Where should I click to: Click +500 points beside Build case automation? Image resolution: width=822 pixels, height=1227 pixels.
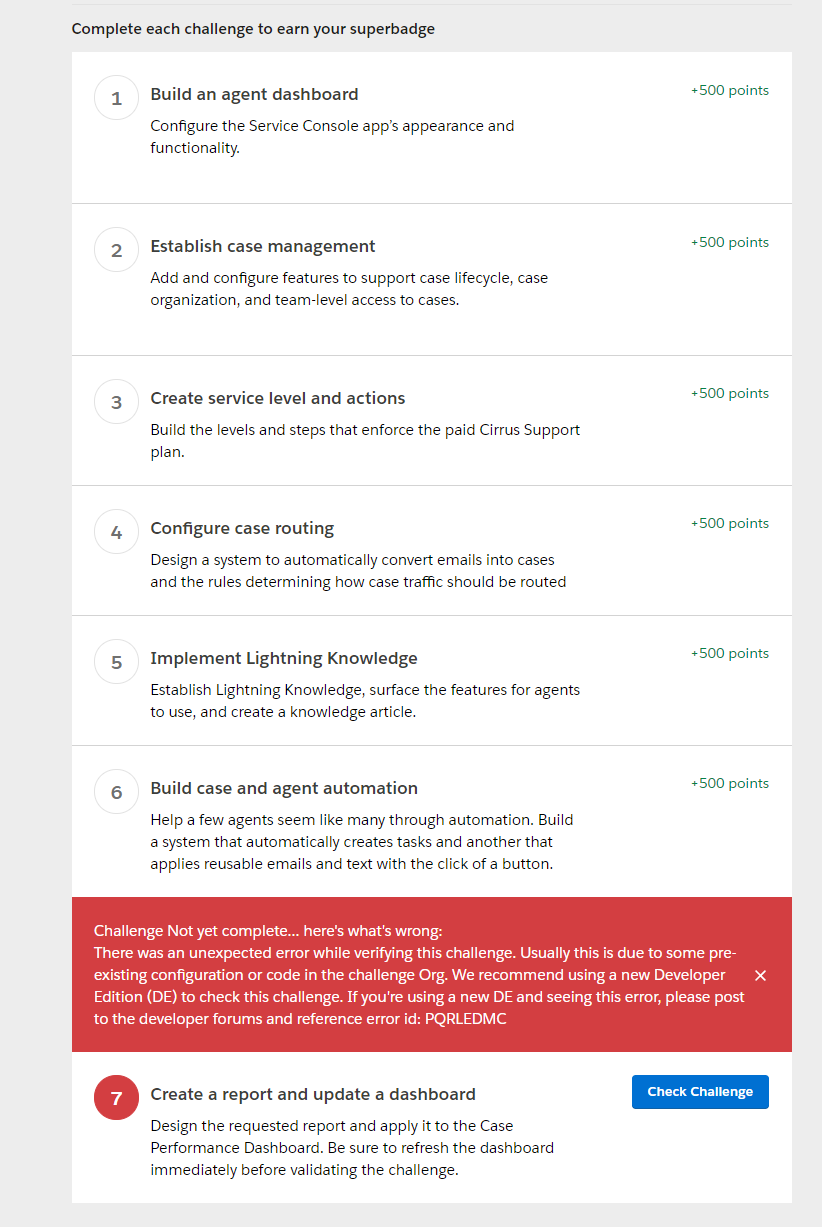(x=729, y=783)
